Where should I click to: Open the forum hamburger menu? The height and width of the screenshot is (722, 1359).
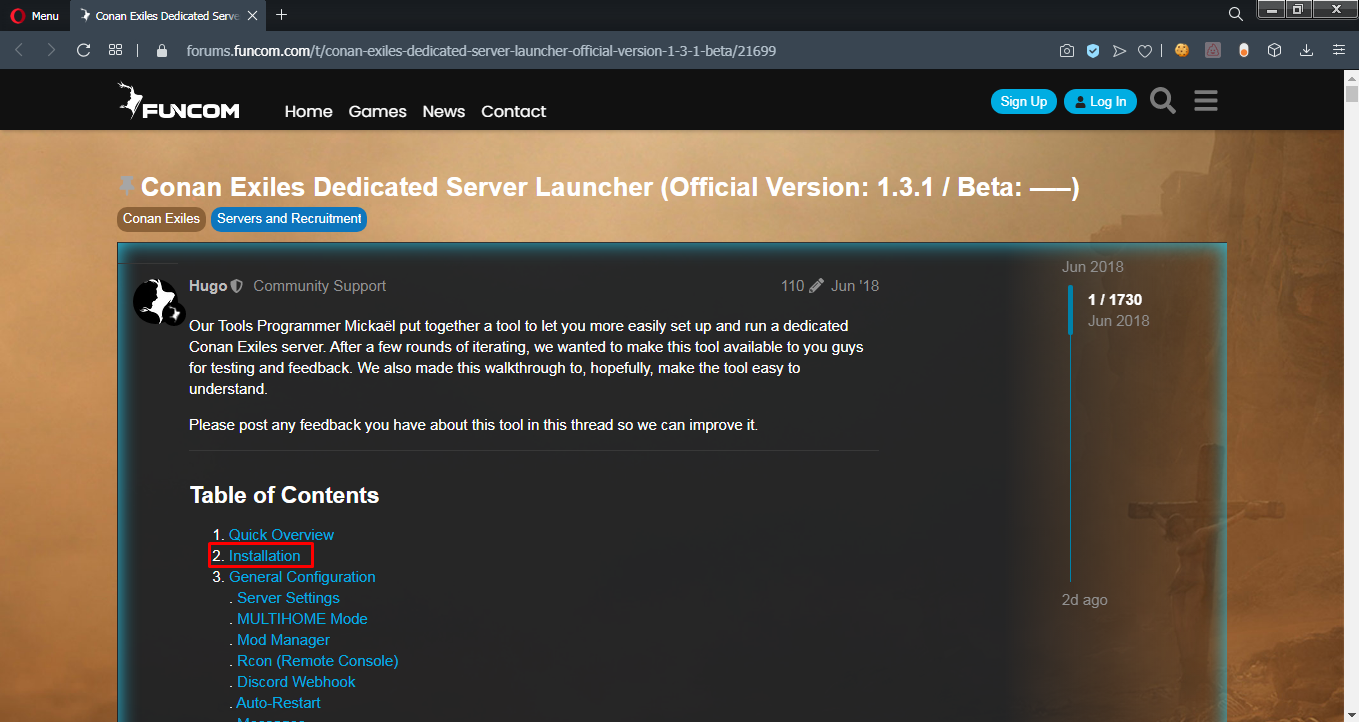coord(1206,101)
